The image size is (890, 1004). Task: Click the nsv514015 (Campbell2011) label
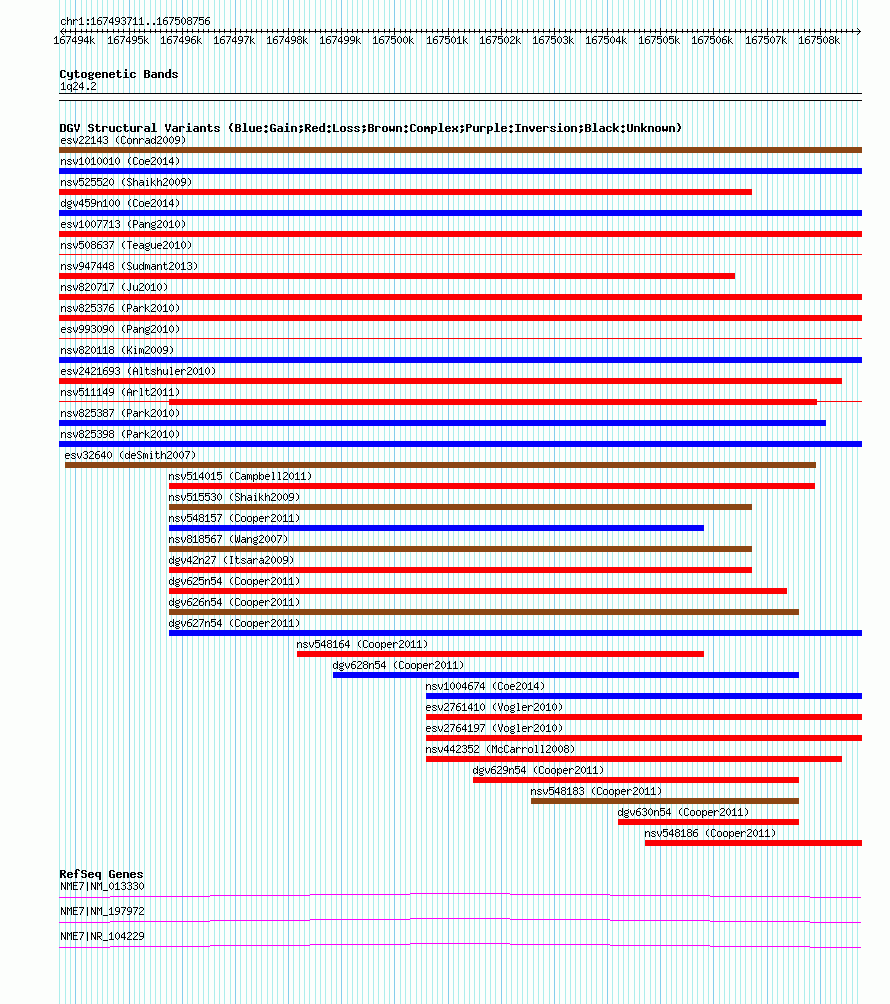(240, 476)
